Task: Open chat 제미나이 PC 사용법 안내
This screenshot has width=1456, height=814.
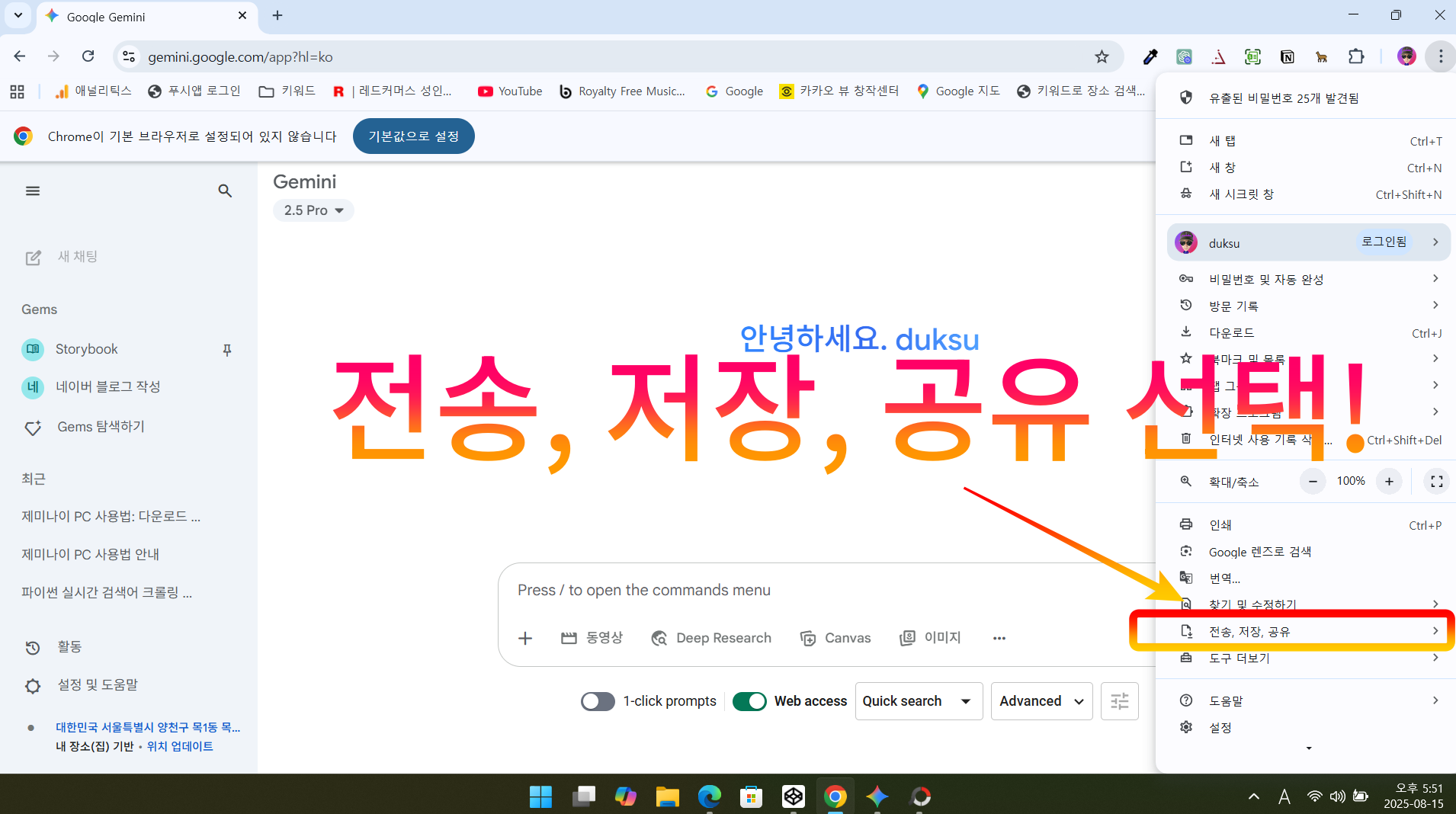Action: [x=90, y=555]
